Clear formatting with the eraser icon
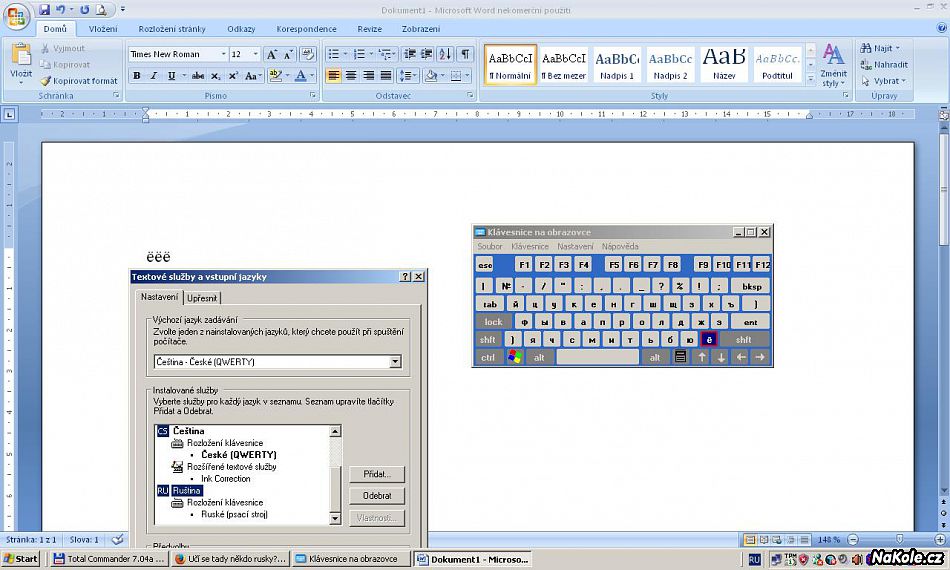 308,55
